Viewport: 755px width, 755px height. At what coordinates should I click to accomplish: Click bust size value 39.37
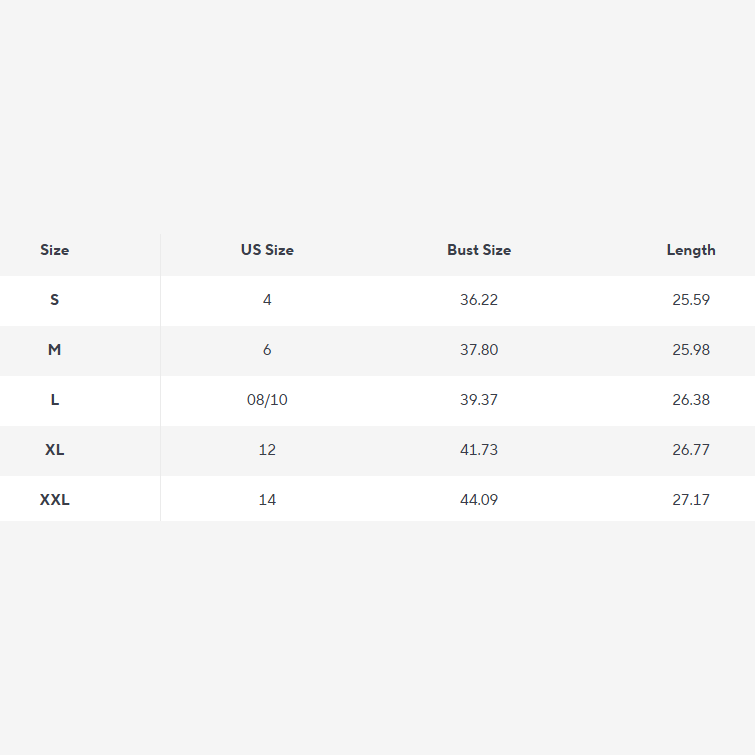[x=479, y=400]
